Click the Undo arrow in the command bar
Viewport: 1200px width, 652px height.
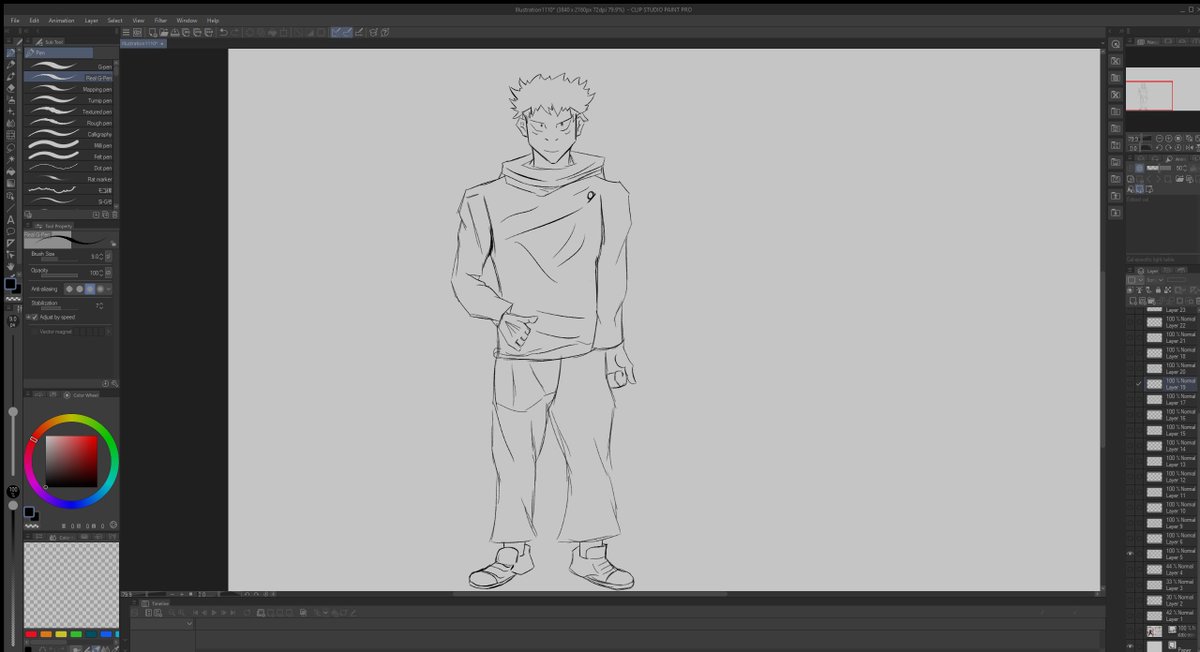pos(223,32)
